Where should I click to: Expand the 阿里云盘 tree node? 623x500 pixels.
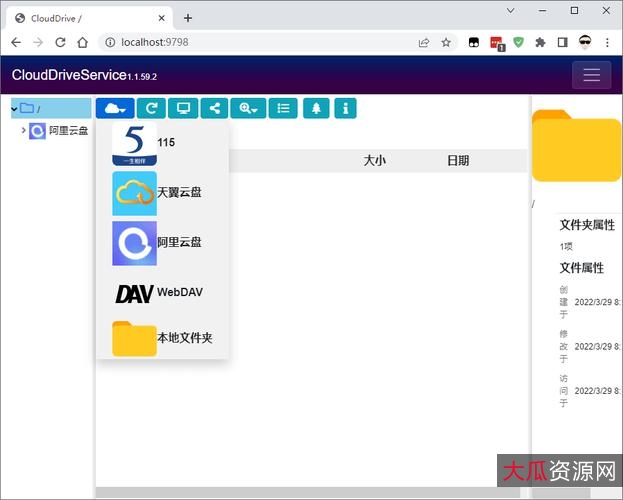click(23, 130)
